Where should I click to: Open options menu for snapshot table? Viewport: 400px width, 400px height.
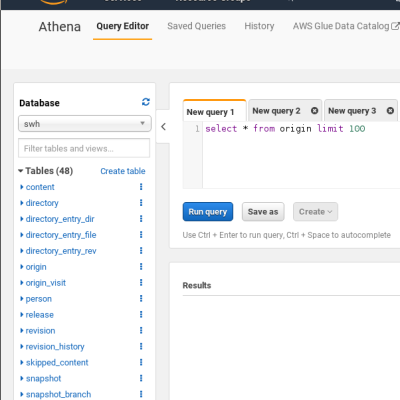coord(141,378)
